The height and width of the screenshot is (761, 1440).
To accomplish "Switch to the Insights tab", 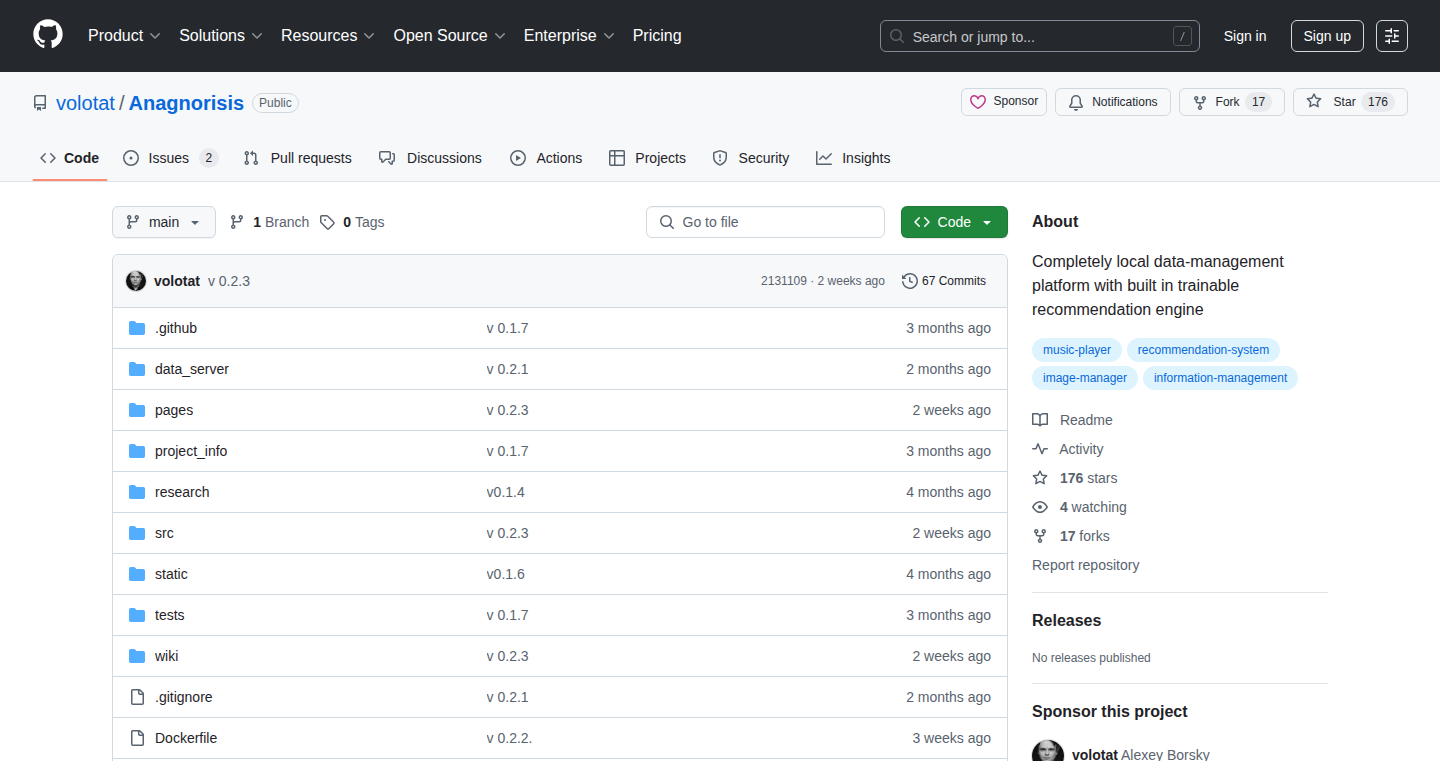I will pyautogui.click(x=853, y=158).
